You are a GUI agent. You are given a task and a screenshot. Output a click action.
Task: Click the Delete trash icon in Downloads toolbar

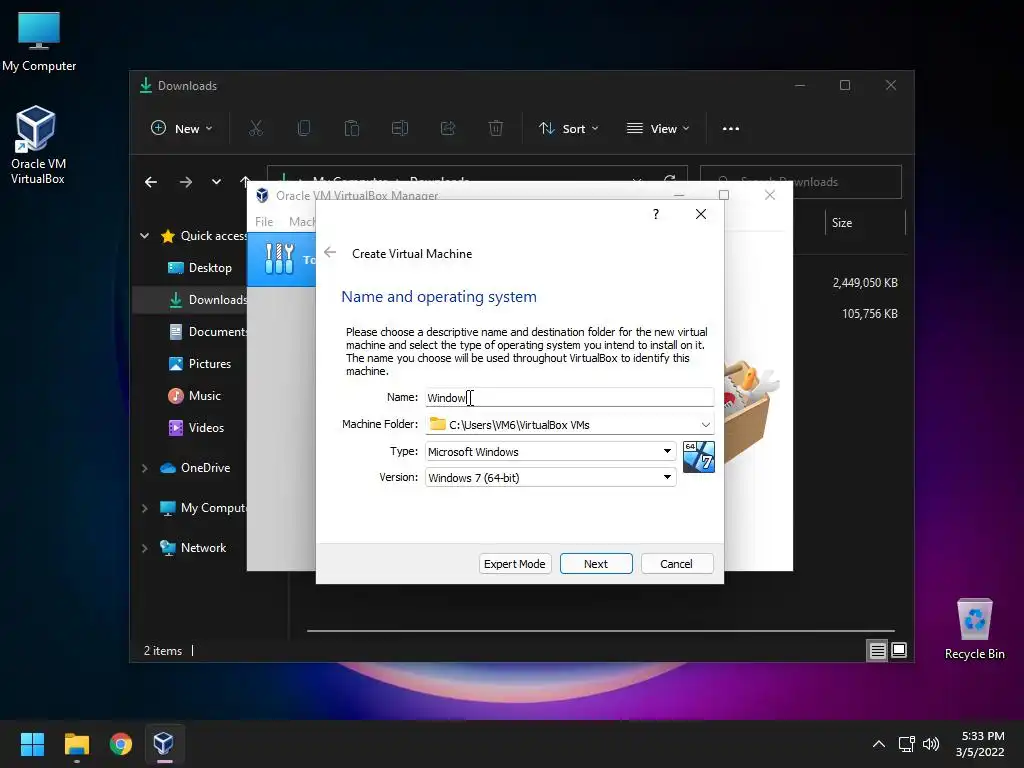pos(496,129)
